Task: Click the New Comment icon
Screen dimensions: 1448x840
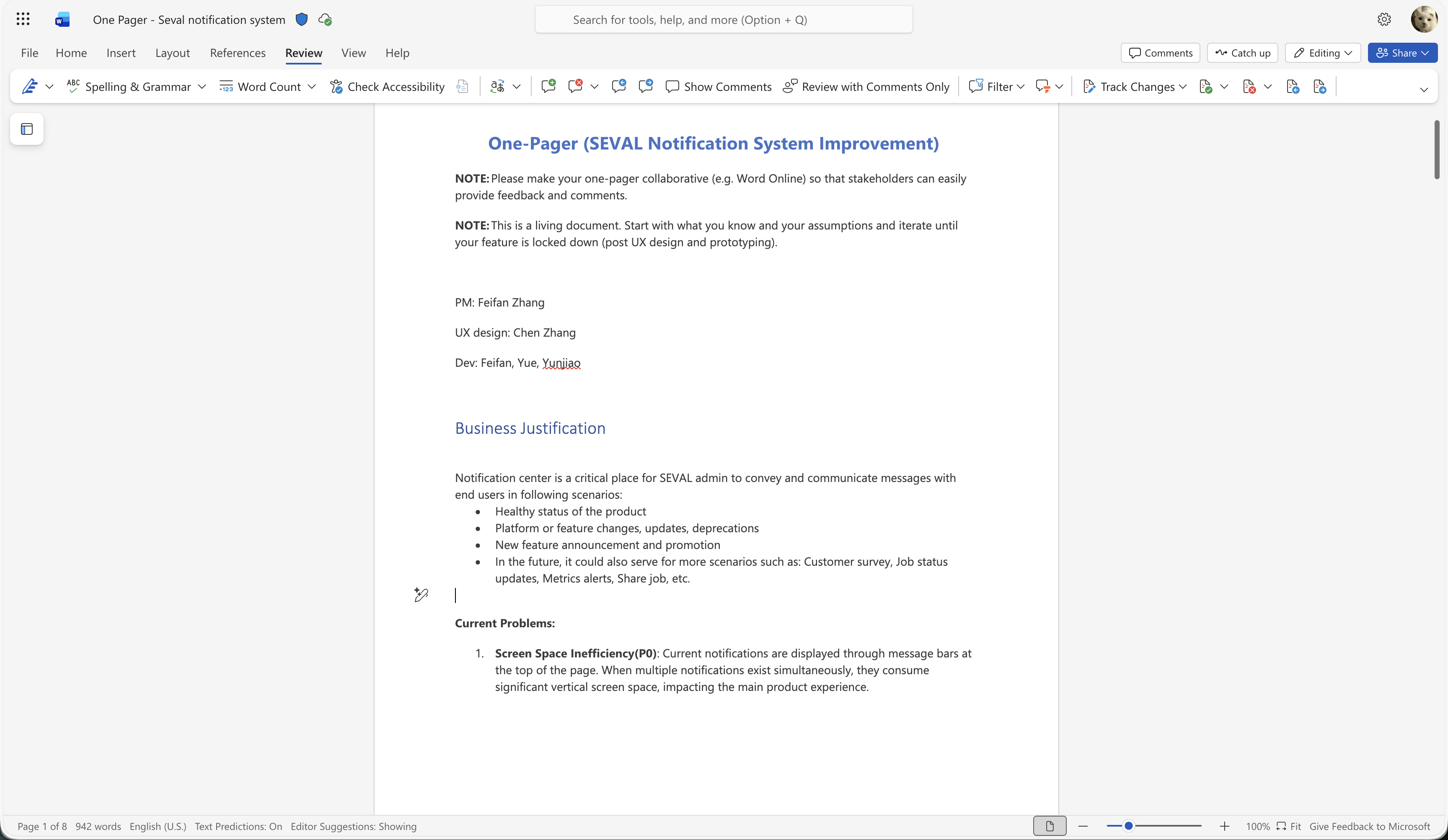Action: (548, 87)
